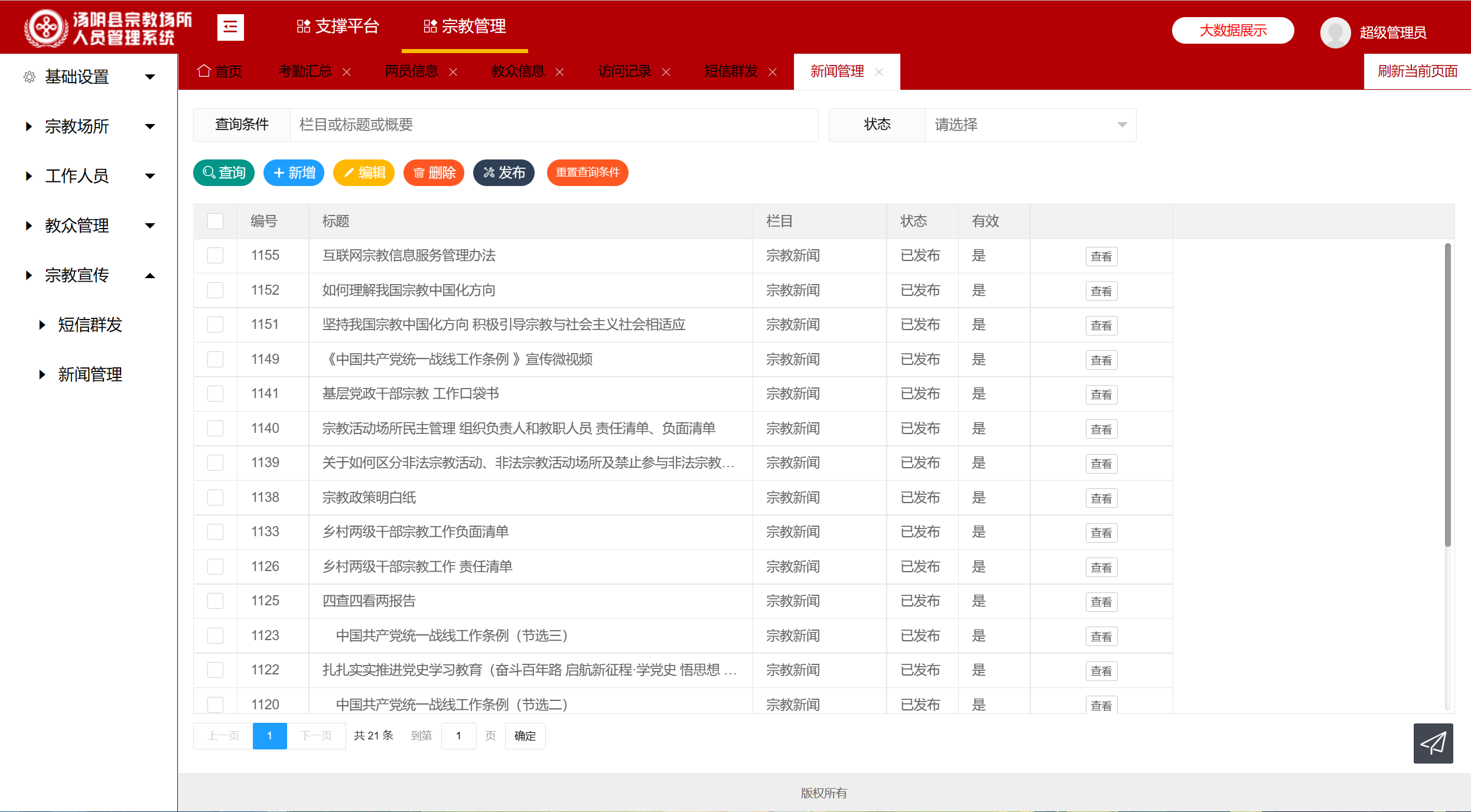This screenshot has height=812, width=1471.
Task: Select page 1 pagination button
Action: coord(269,736)
